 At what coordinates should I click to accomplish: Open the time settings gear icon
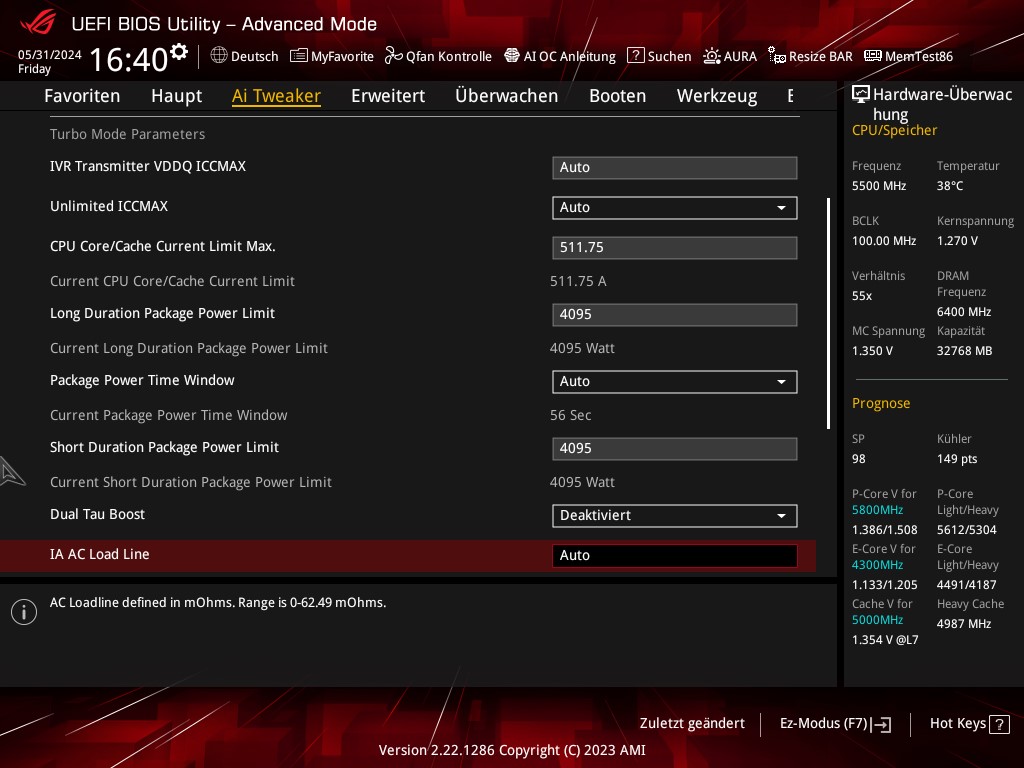click(179, 52)
